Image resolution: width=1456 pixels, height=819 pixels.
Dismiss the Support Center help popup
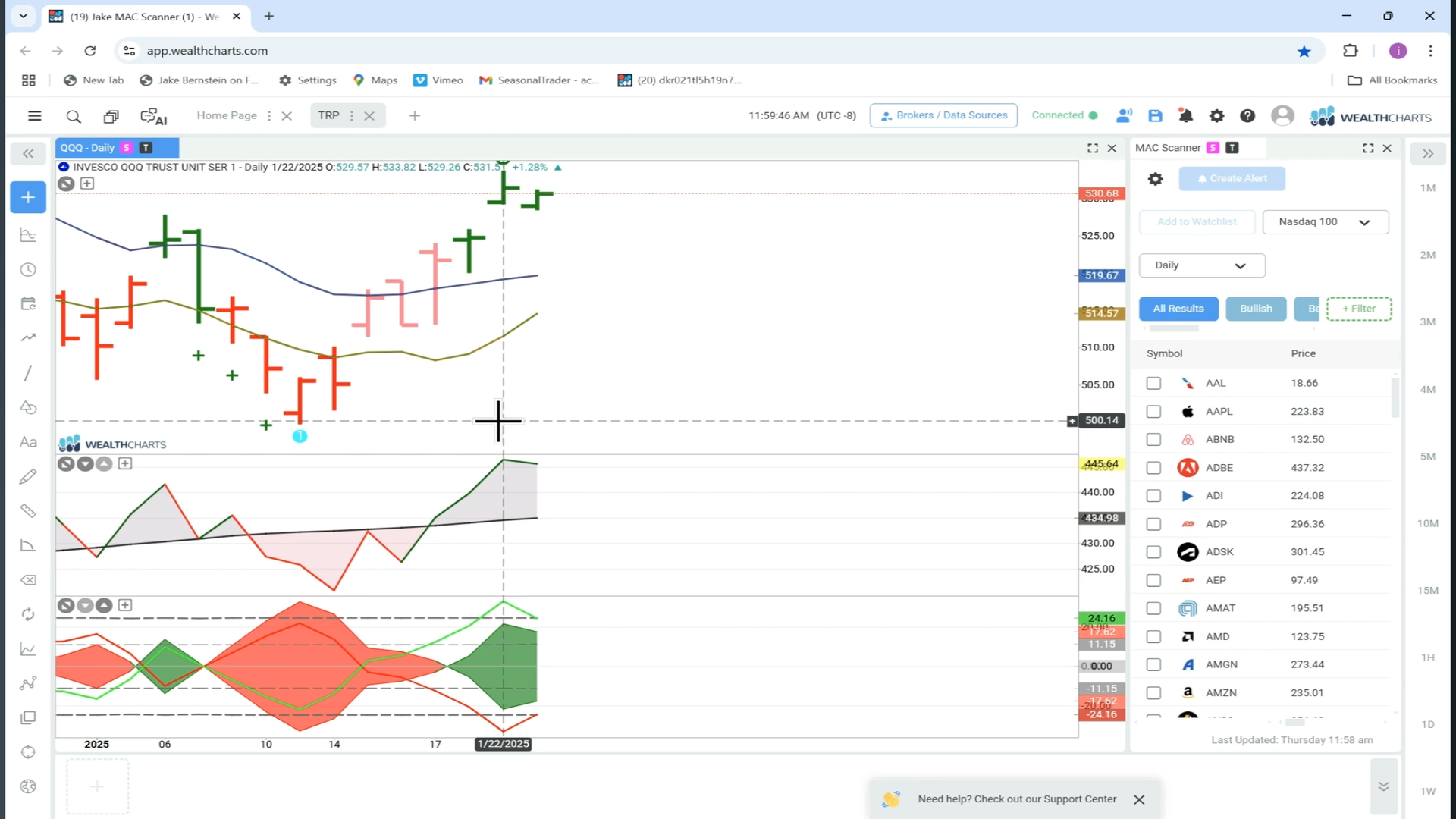coord(1139,800)
